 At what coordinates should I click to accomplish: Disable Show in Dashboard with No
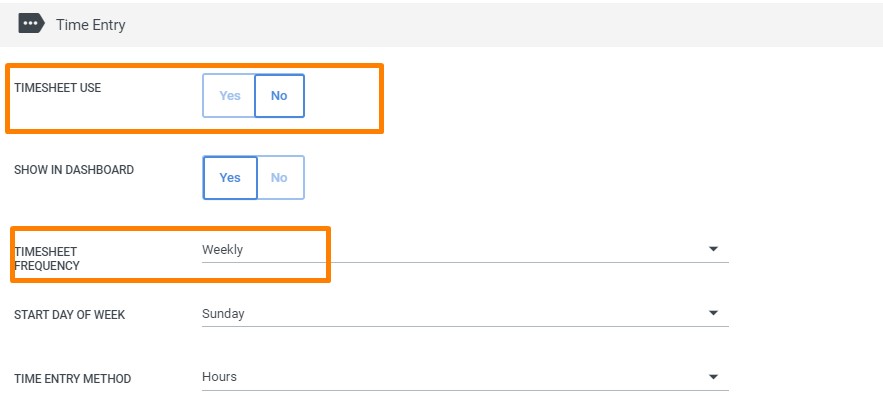[280, 177]
